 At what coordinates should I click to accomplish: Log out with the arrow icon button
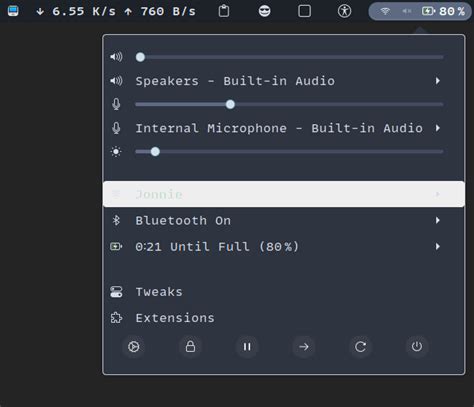(x=304, y=347)
